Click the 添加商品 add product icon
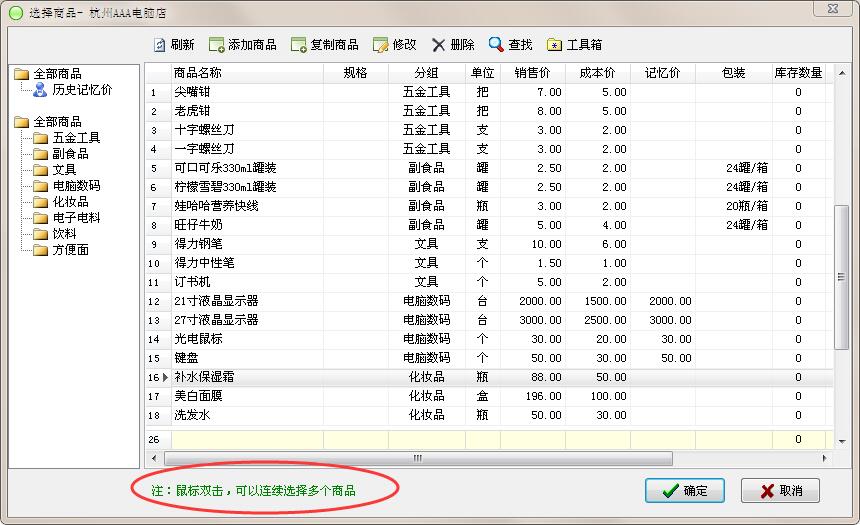This screenshot has height=525, width=860. (x=217, y=45)
